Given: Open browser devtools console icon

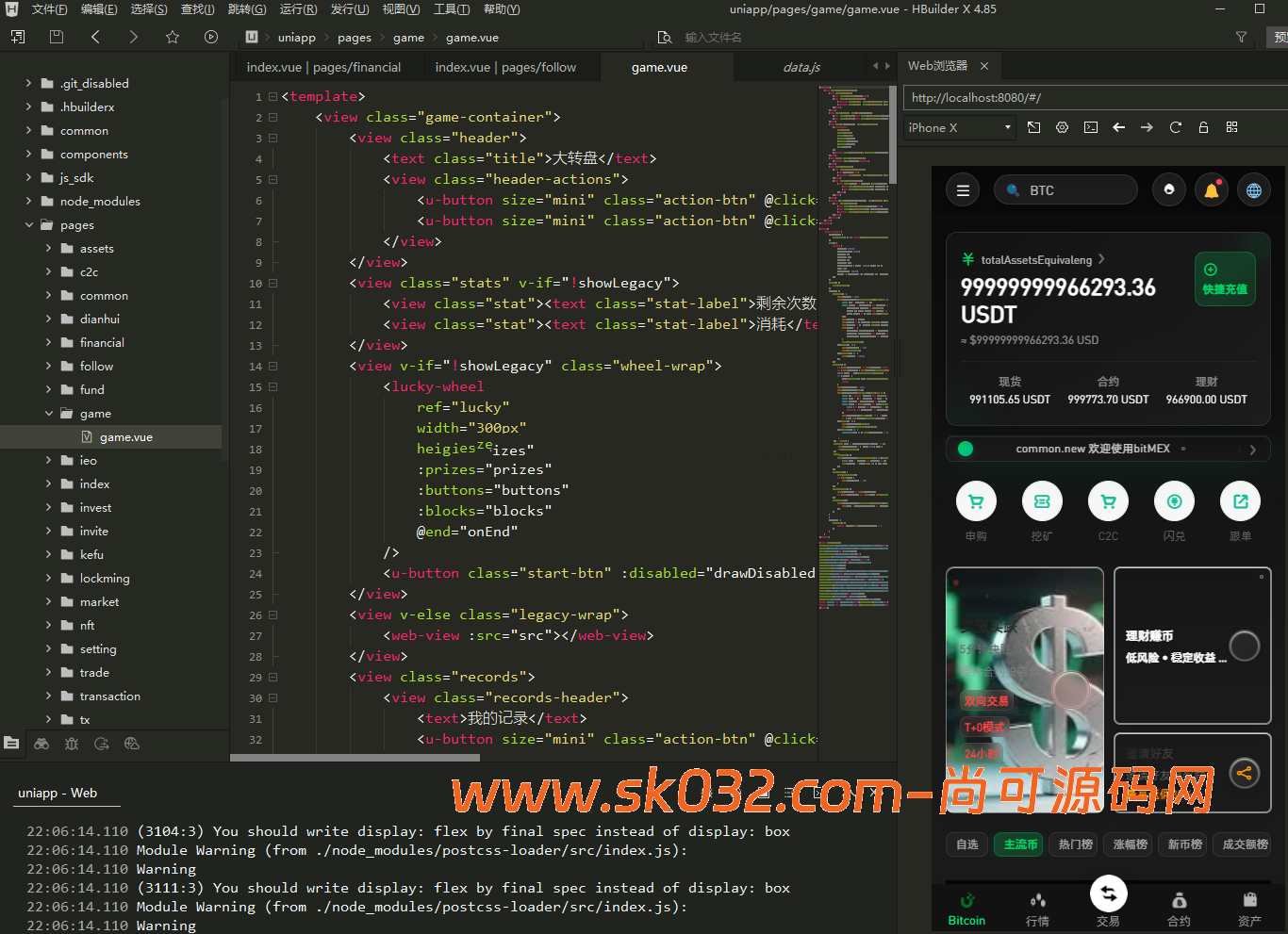Looking at the screenshot, I should (1091, 127).
